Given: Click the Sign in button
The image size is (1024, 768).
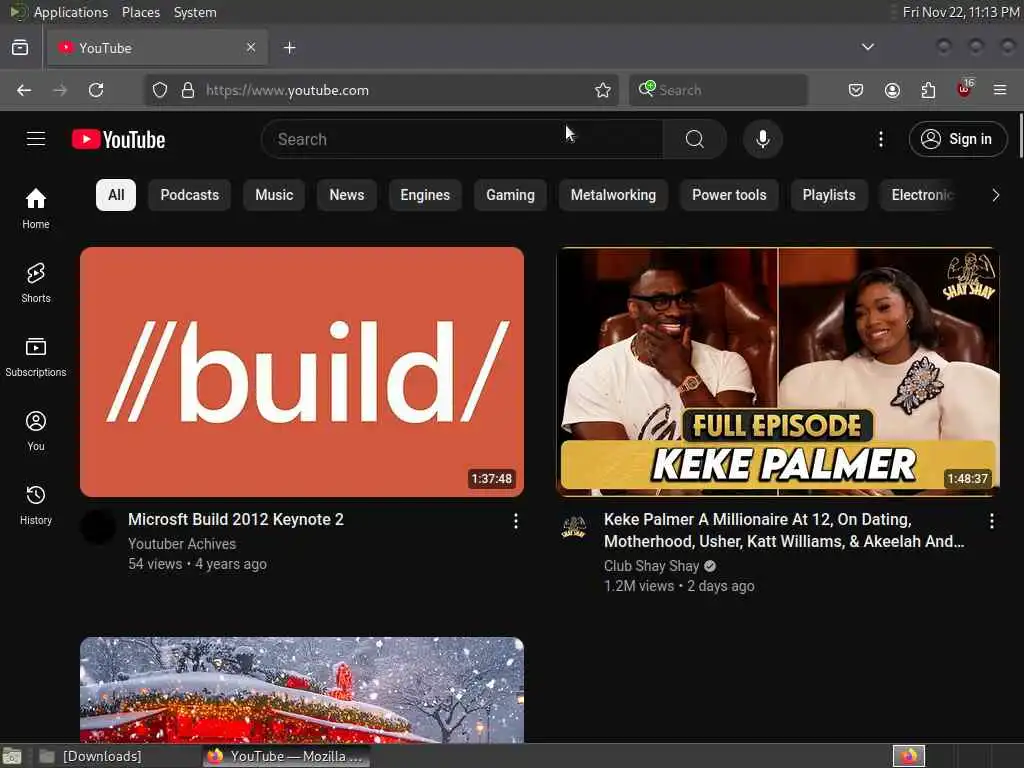Looking at the screenshot, I should click(958, 139).
